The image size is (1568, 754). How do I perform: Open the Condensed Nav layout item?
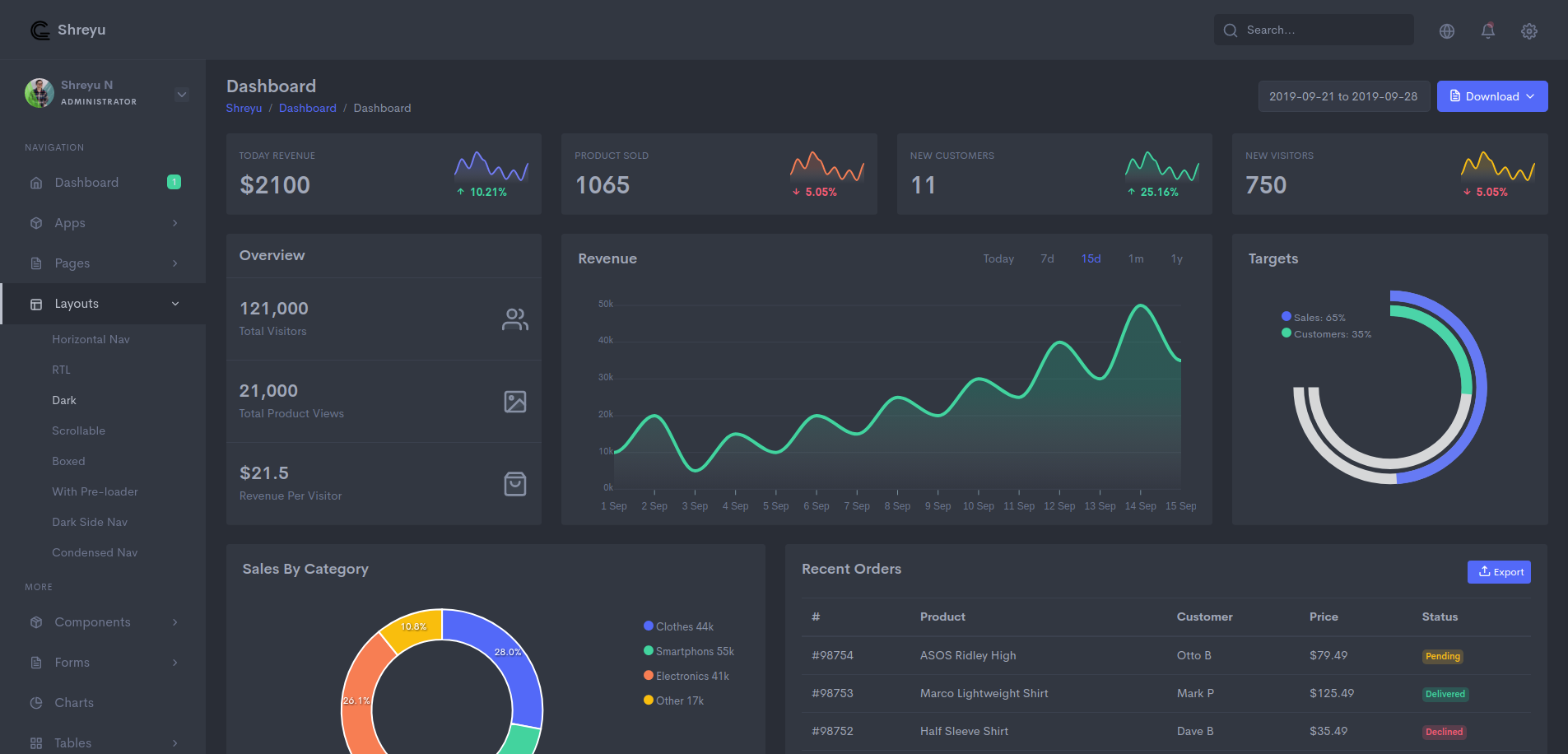pos(95,552)
